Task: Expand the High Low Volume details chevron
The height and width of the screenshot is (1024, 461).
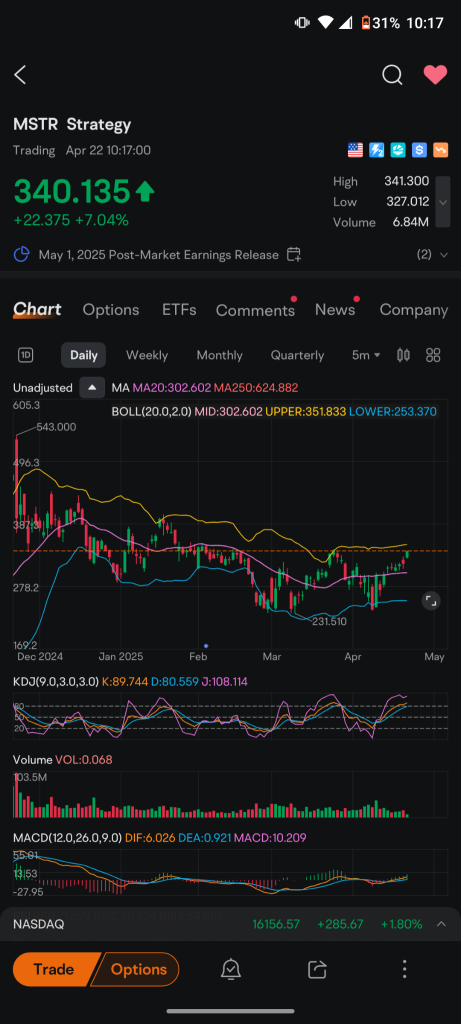Action: pyautogui.click(x=443, y=202)
